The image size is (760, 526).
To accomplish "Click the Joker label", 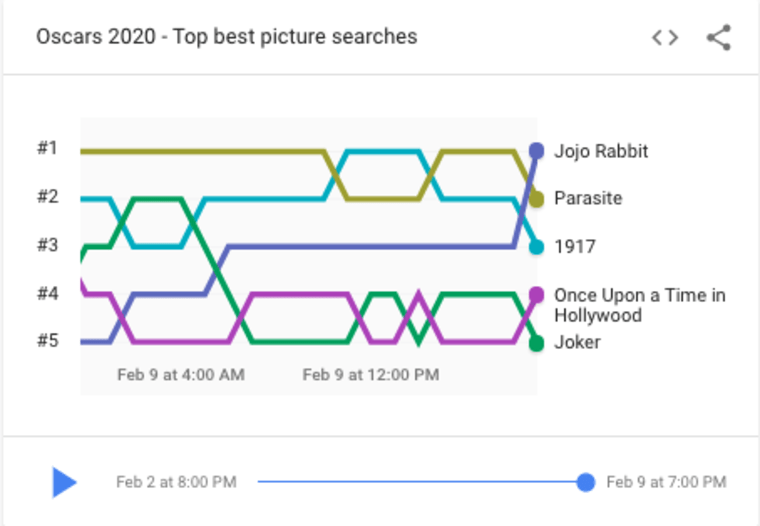I will tap(577, 342).
